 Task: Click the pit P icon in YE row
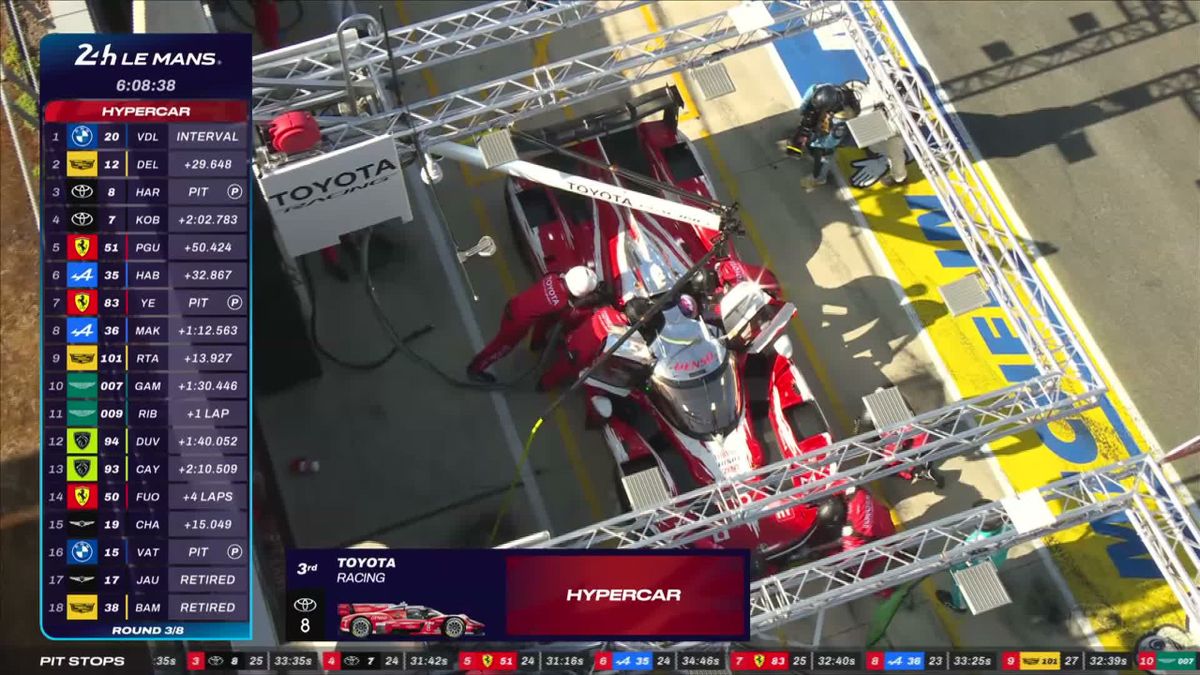tap(234, 302)
